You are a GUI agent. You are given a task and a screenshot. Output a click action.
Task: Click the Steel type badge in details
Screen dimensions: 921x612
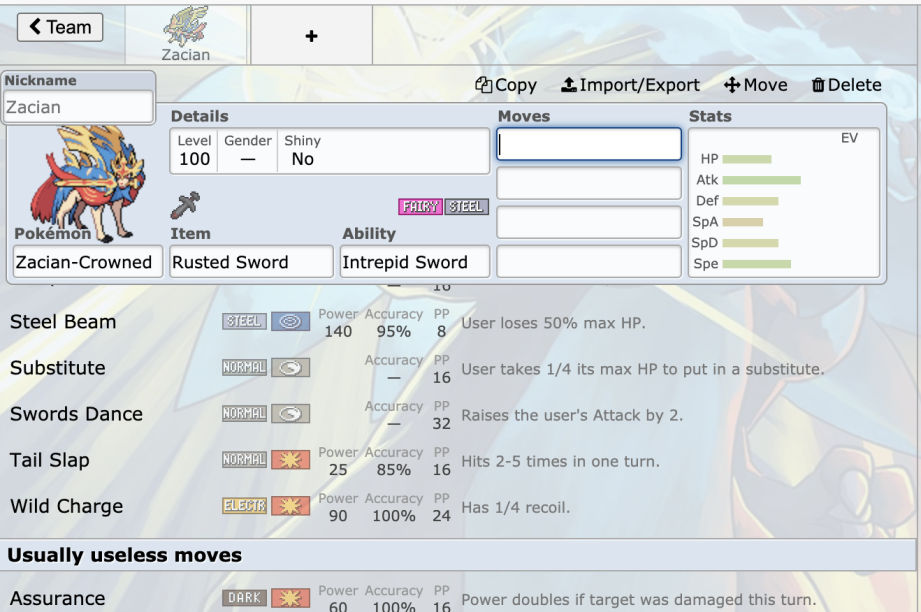[x=466, y=207]
